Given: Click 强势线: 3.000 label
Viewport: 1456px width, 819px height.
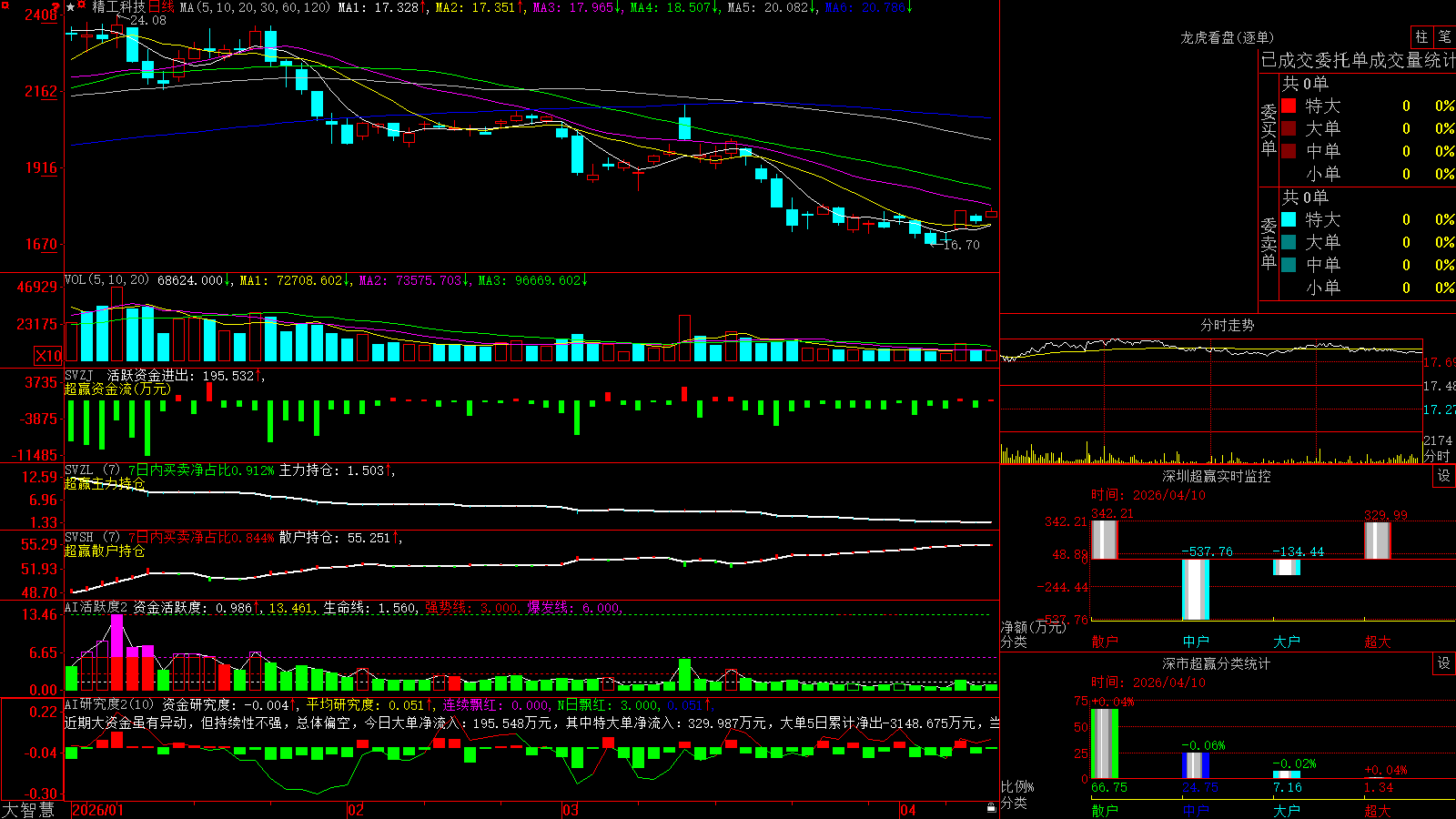Looking at the screenshot, I should [x=471, y=608].
